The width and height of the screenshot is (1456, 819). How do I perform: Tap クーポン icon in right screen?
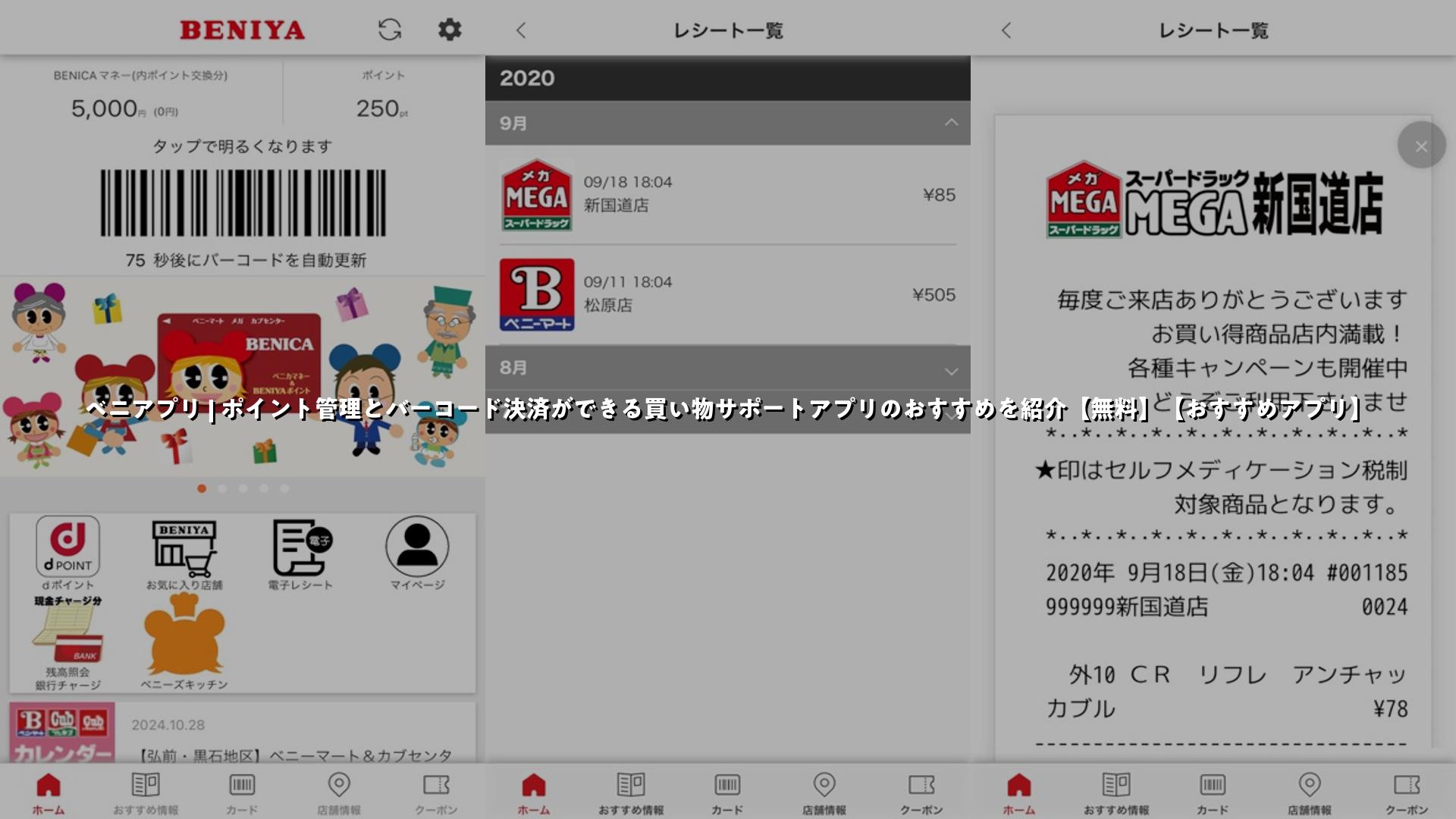pyautogui.click(x=1407, y=793)
